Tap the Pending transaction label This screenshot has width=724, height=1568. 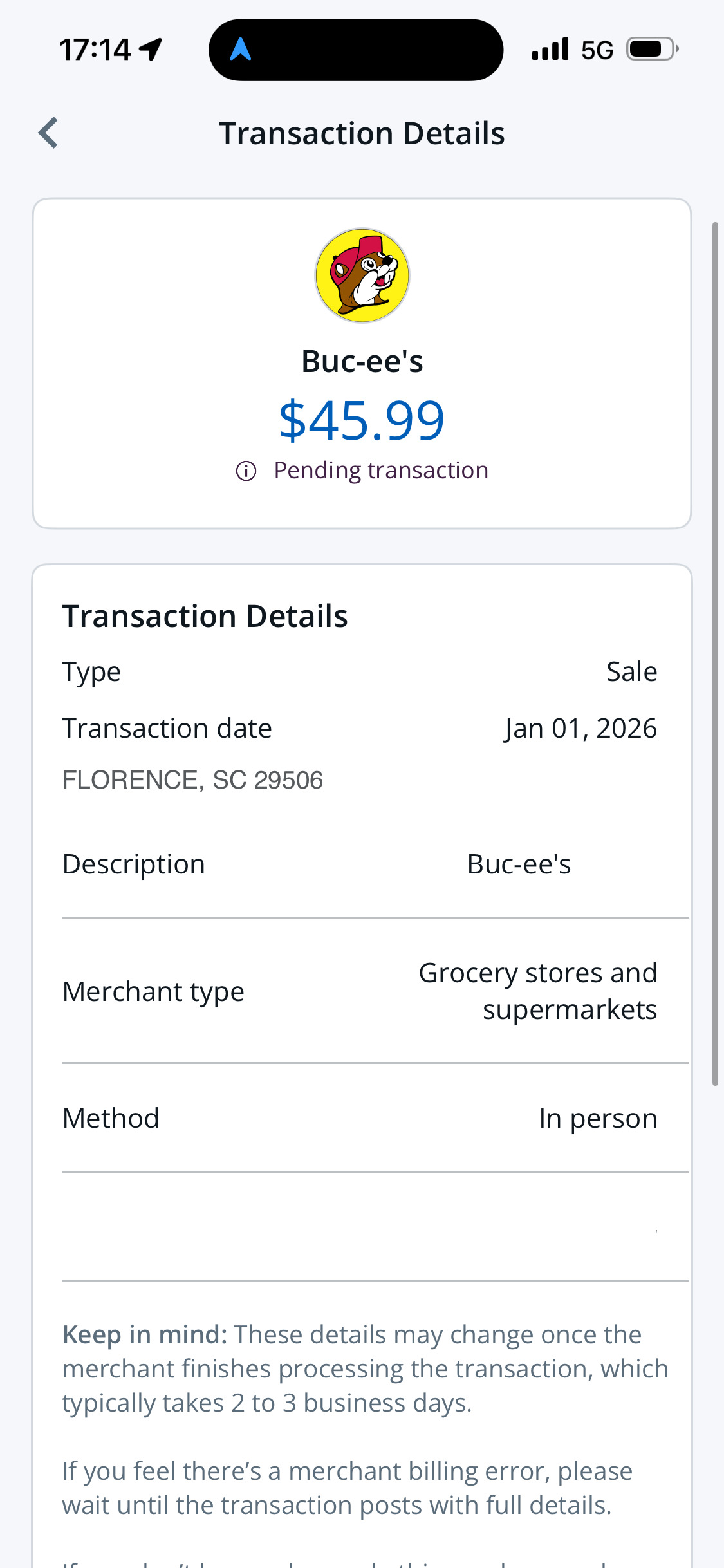coord(381,471)
